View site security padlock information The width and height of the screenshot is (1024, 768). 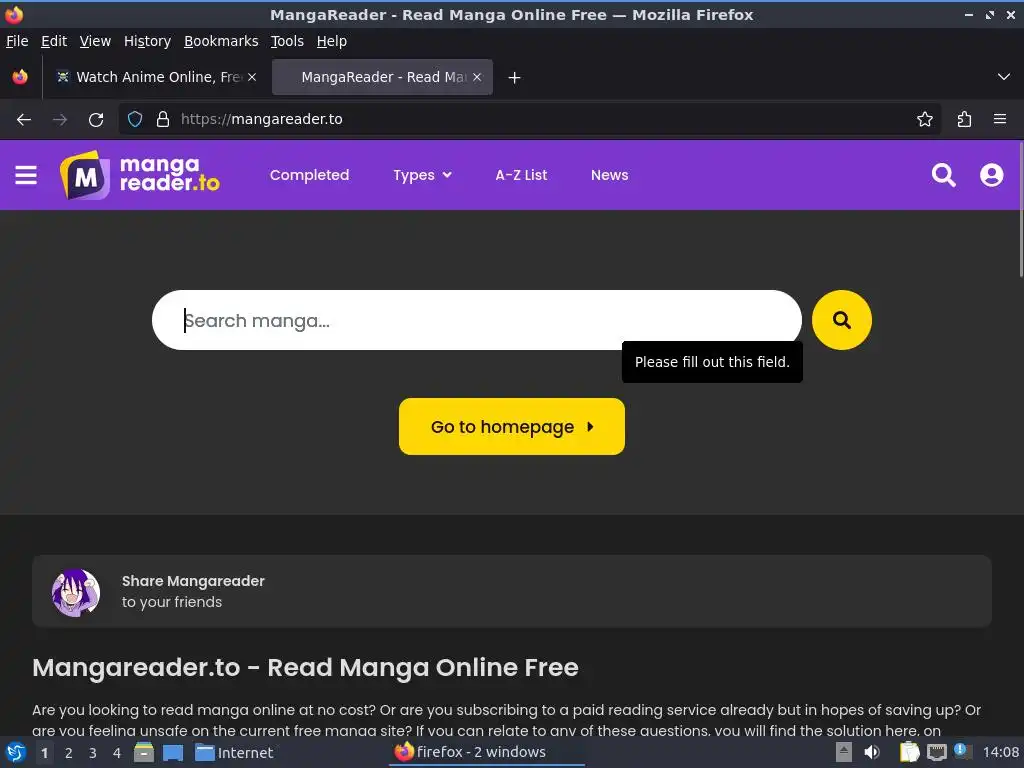[163, 120]
